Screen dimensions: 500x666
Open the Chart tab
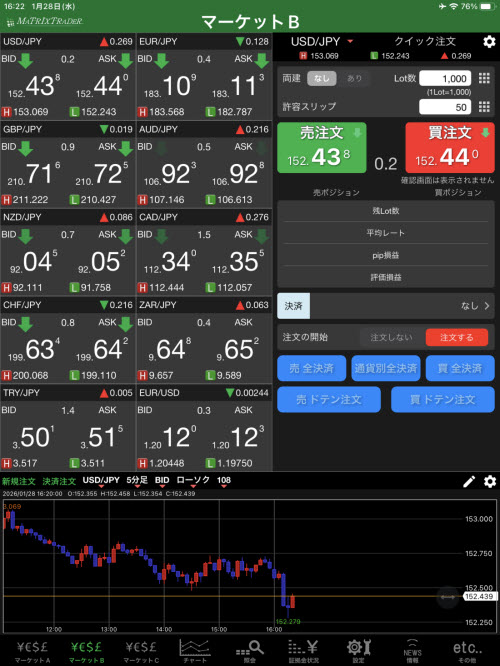tap(195, 652)
